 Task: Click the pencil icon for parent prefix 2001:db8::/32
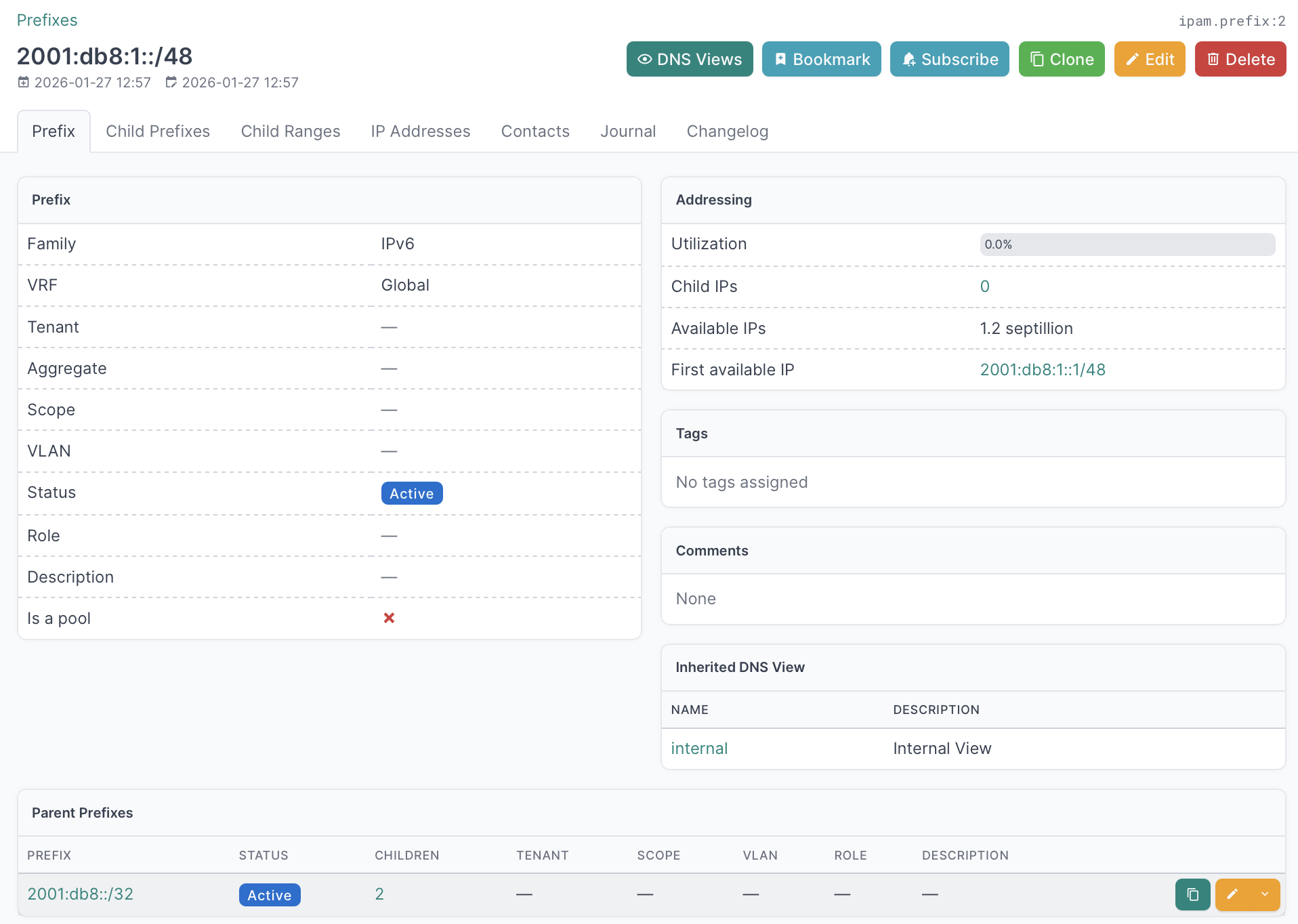[1232, 895]
